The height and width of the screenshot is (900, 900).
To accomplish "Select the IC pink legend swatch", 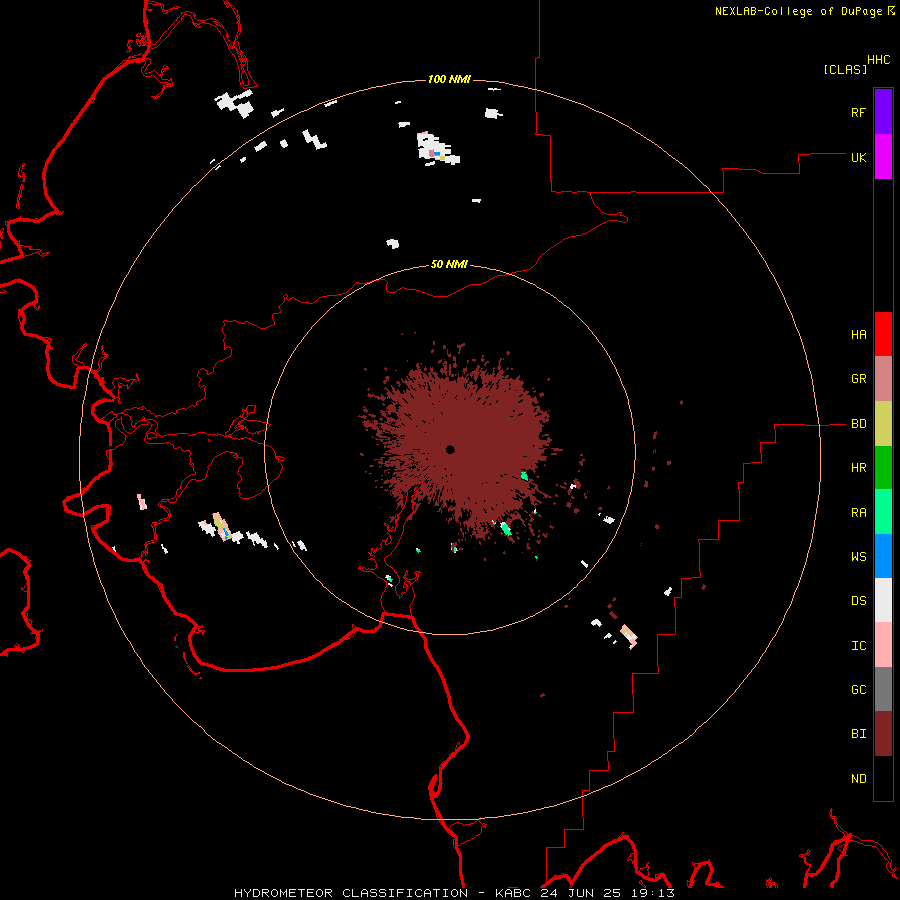I will tap(883, 645).
